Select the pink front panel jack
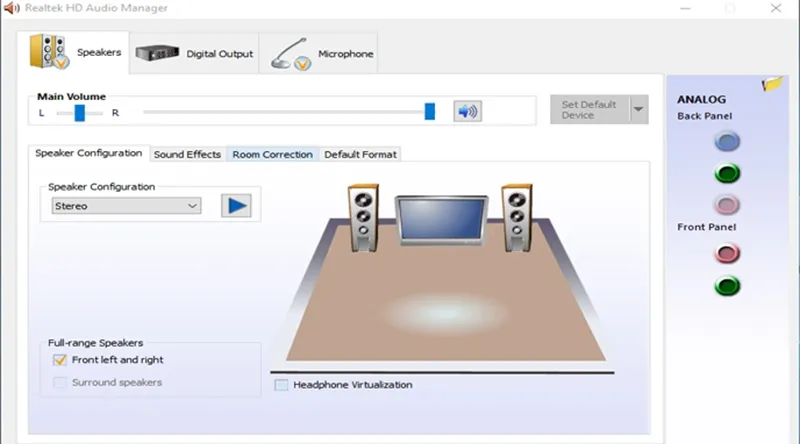800x444 pixels. (727, 255)
